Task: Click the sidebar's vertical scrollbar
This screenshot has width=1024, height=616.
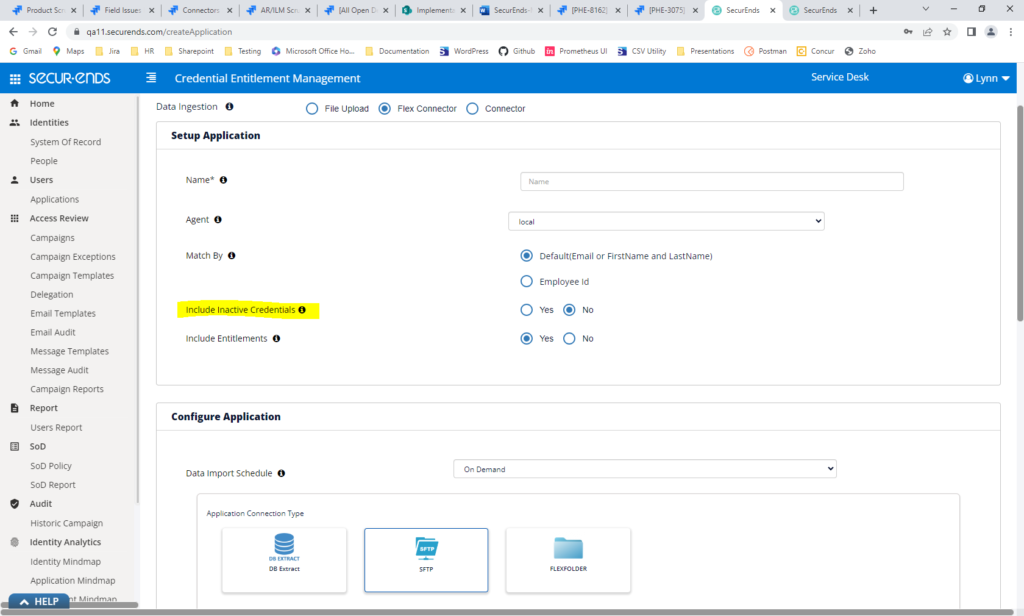Action: coord(137,300)
